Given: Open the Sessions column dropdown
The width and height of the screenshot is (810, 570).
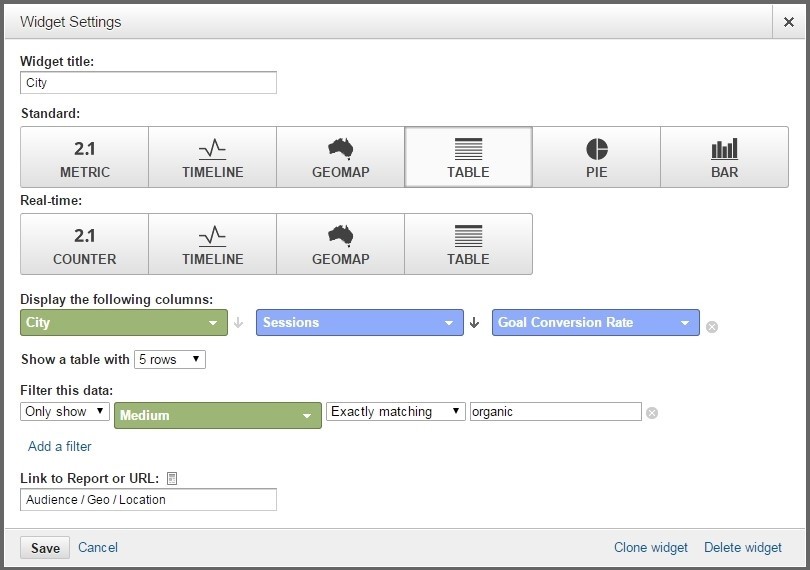Looking at the screenshot, I should click(360, 323).
